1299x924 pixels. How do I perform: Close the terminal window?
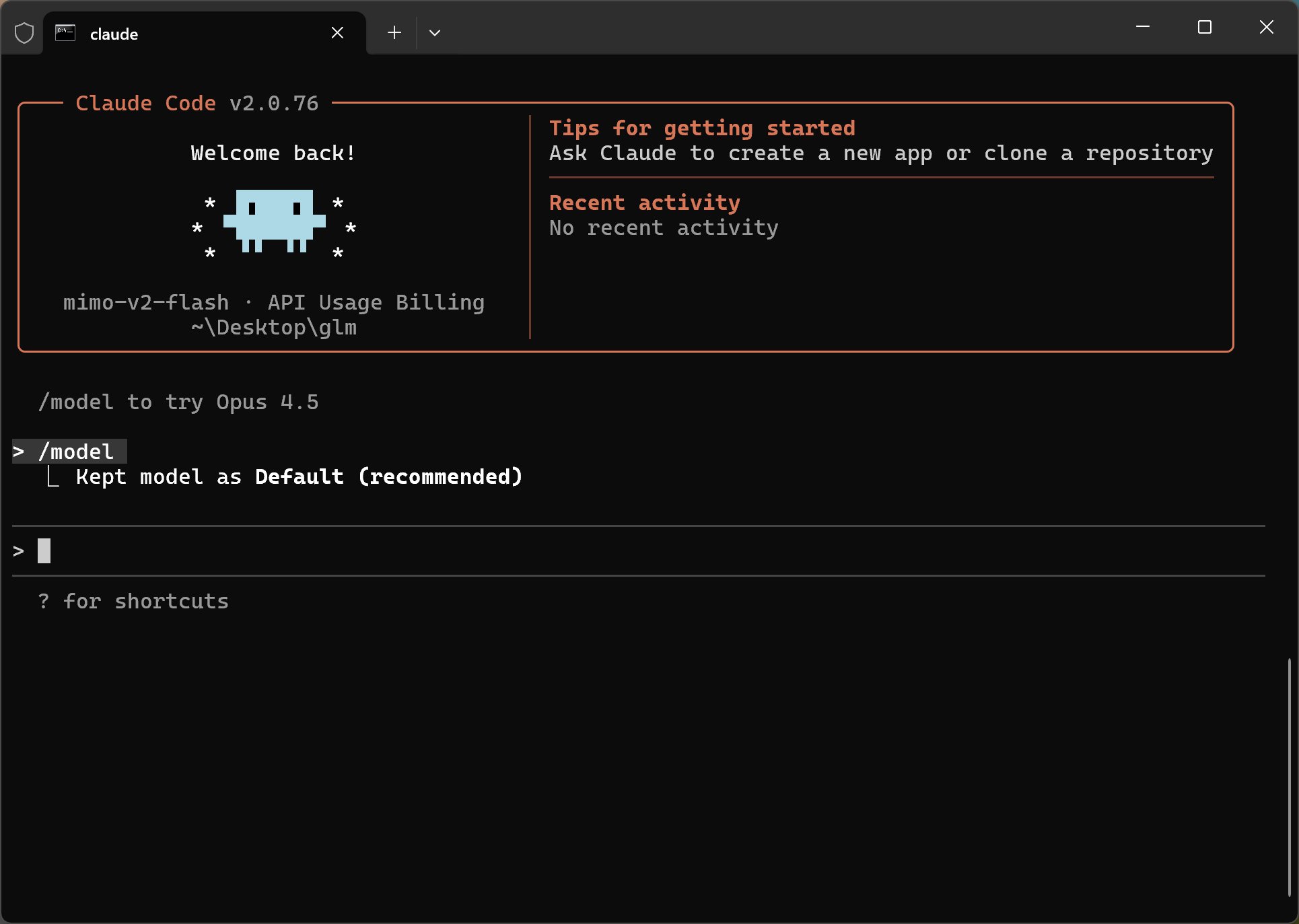tap(1266, 27)
